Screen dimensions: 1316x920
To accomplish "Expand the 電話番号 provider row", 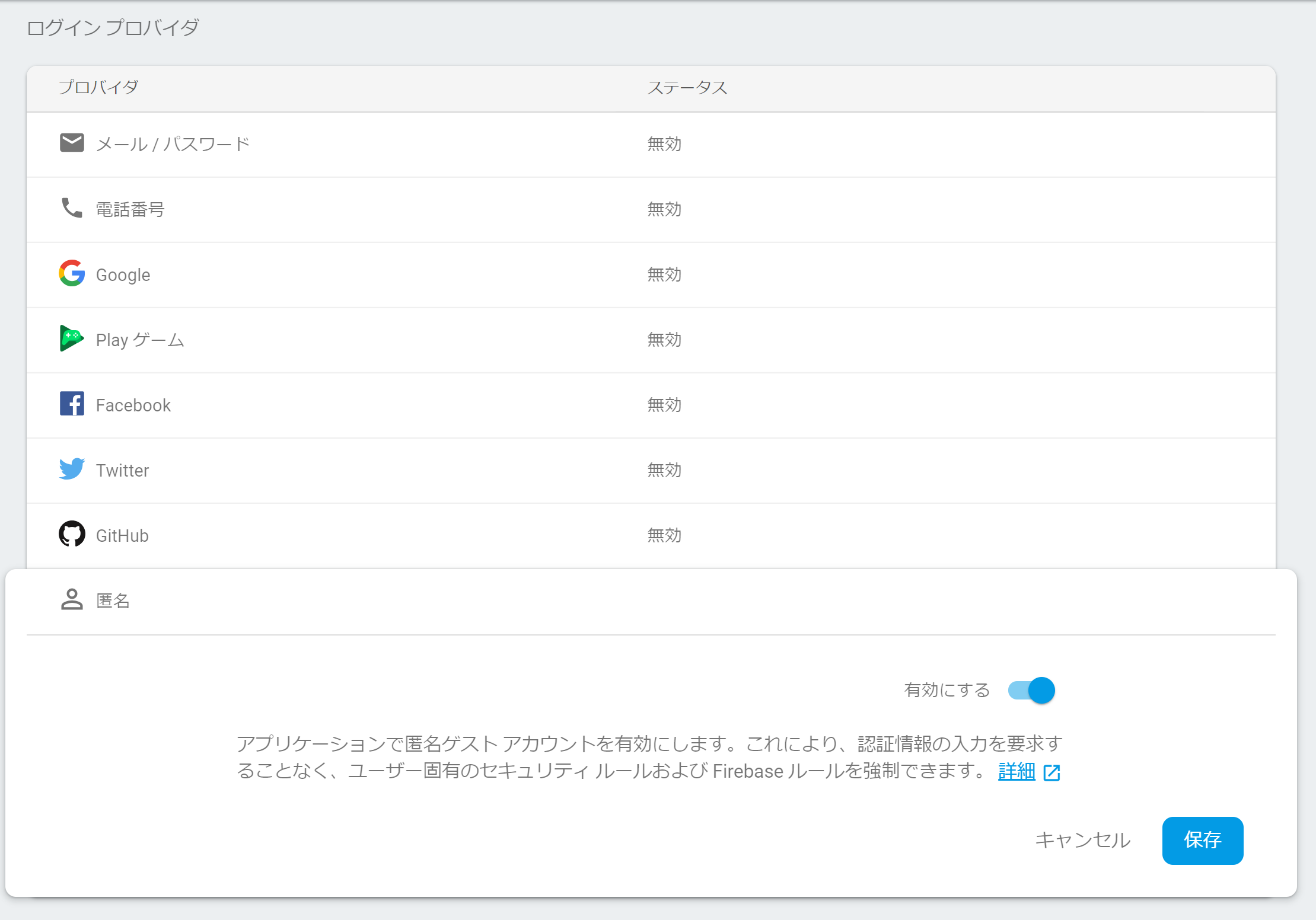I will pos(130,209).
